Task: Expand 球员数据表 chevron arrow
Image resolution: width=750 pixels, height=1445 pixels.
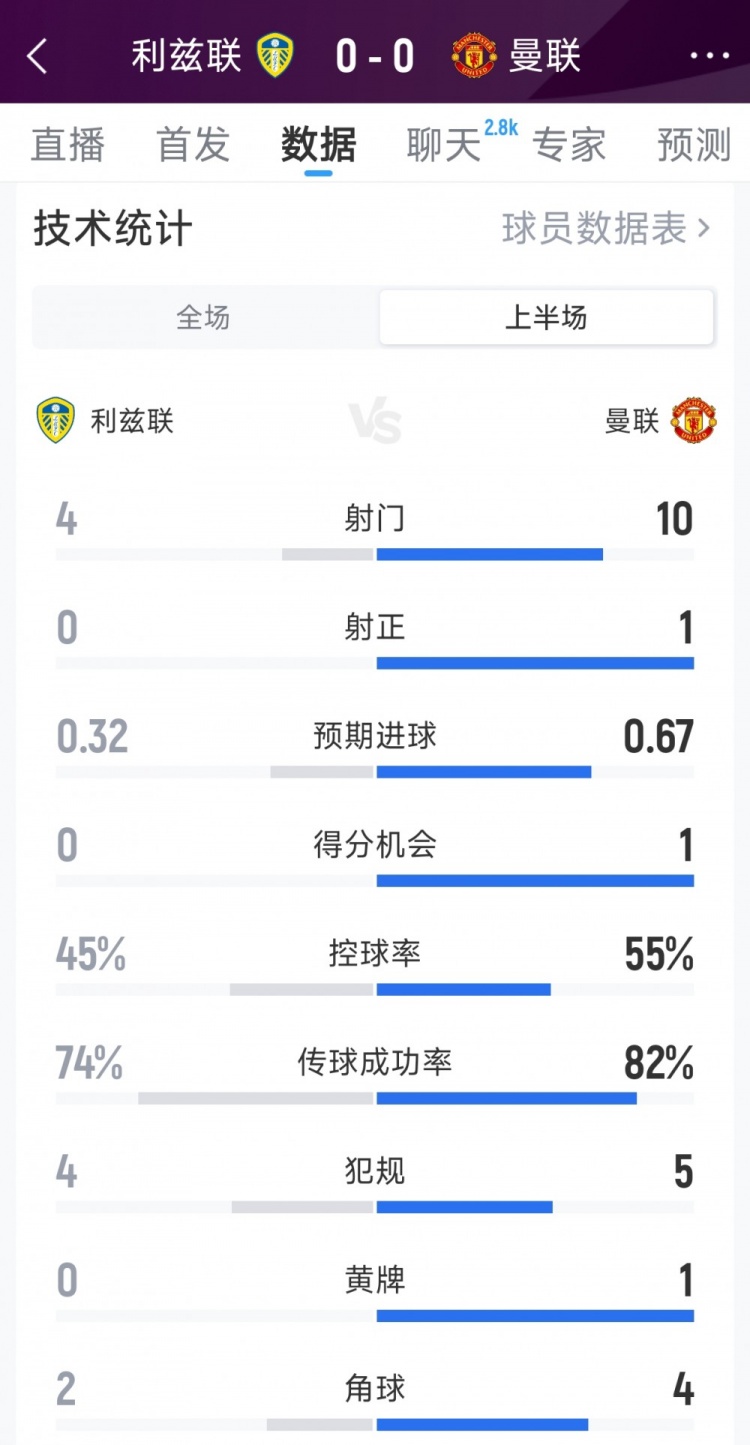Action: 704,229
